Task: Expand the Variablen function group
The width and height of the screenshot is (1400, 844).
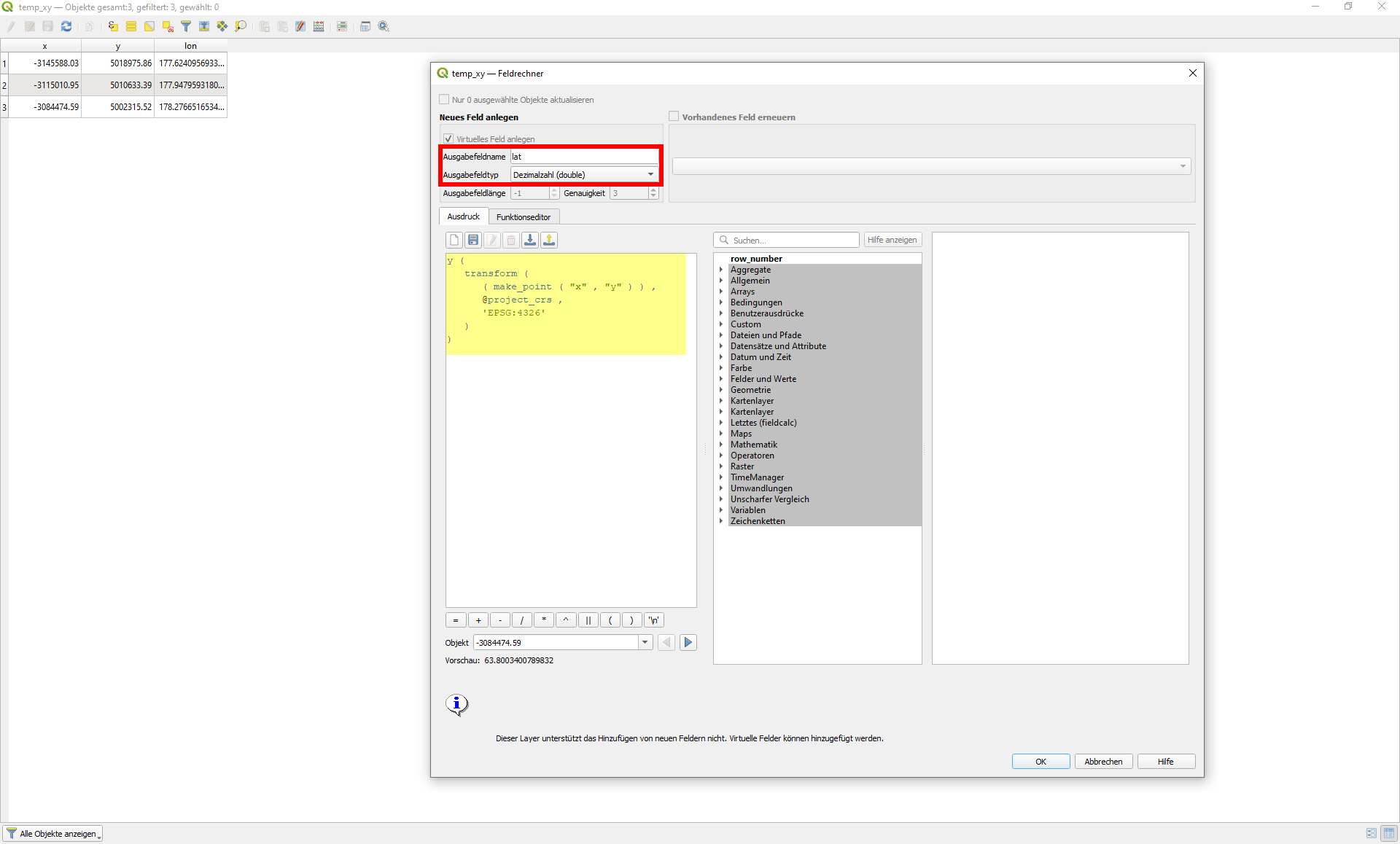Action: (721, 510)
